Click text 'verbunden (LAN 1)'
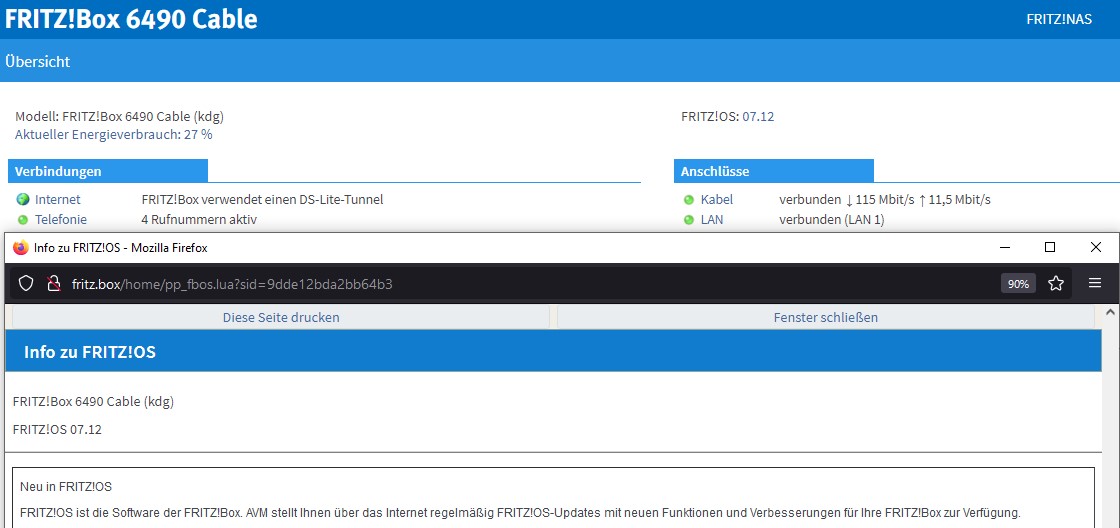 pyautogui.click(x=831, y=219)
